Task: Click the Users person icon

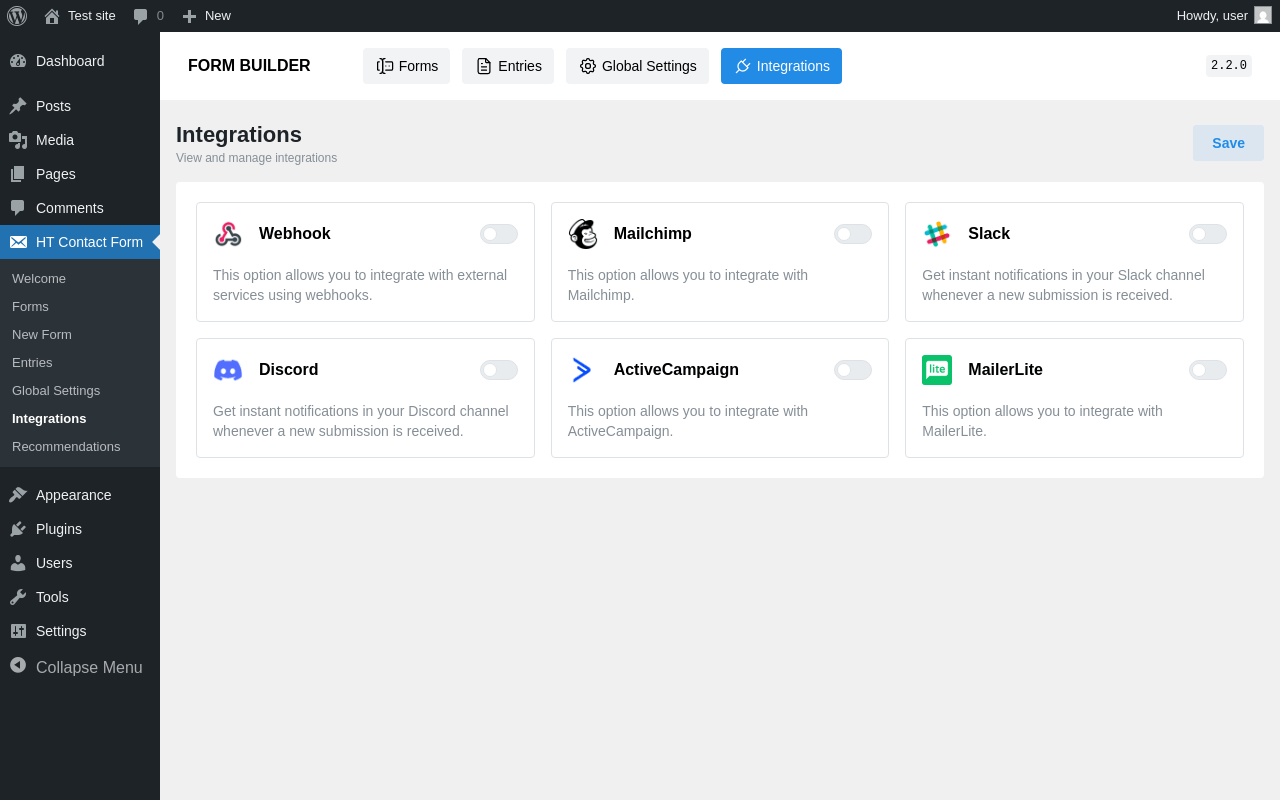Action: [18, 563]
